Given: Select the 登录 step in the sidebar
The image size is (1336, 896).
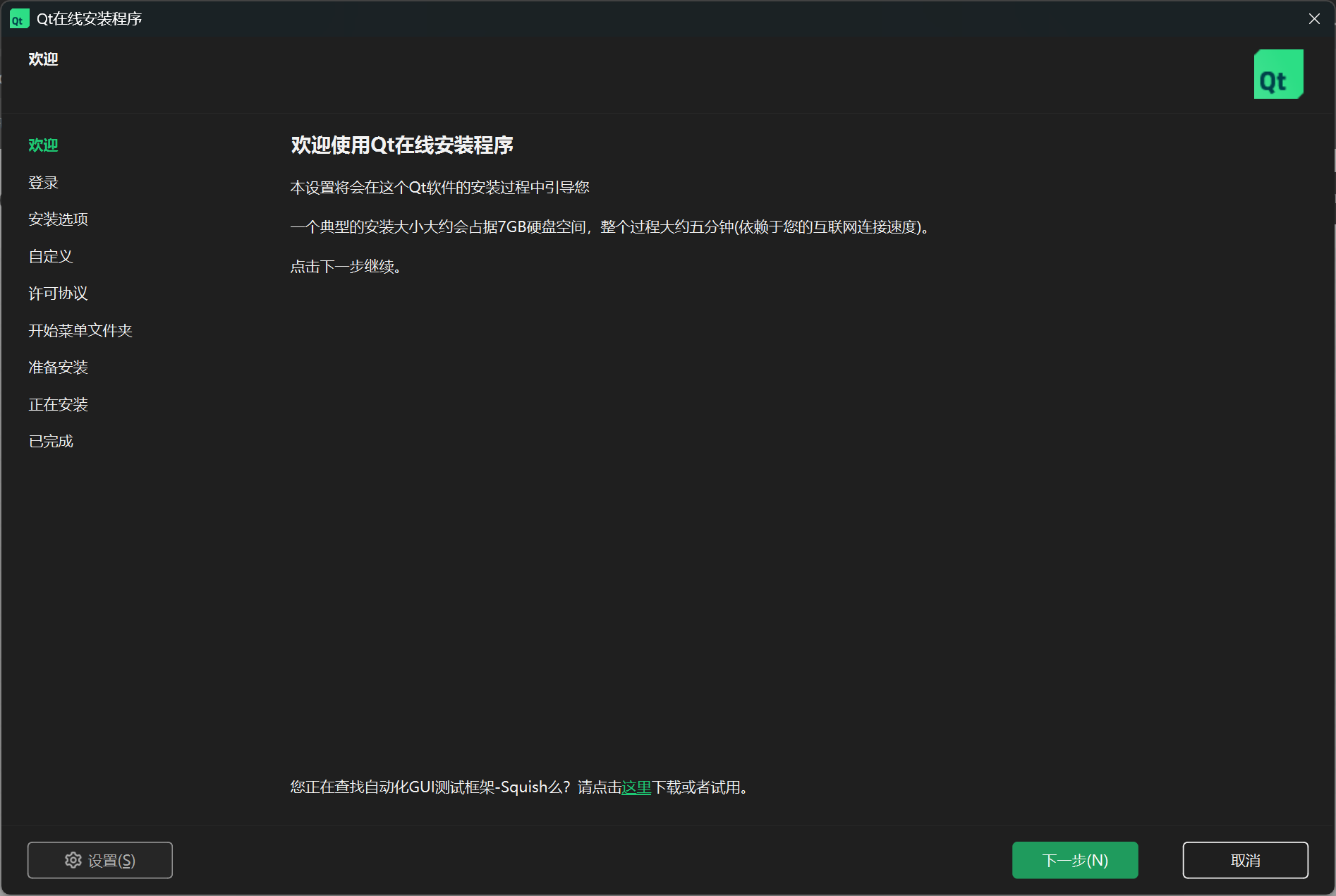Looking at the screenshot, I should click(43, 183).
